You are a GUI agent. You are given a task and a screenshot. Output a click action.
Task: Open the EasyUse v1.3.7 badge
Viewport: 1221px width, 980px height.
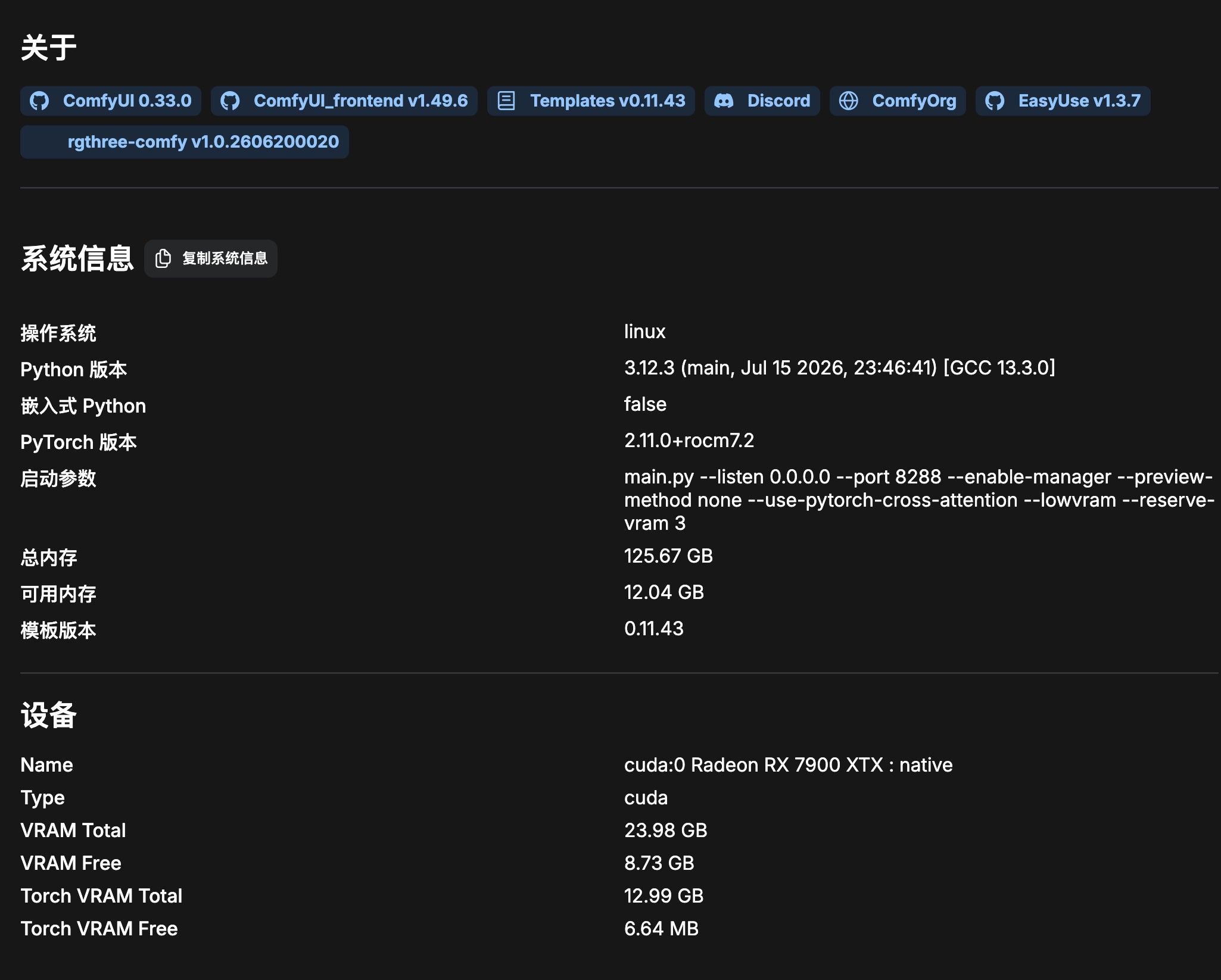point(1063,101)
